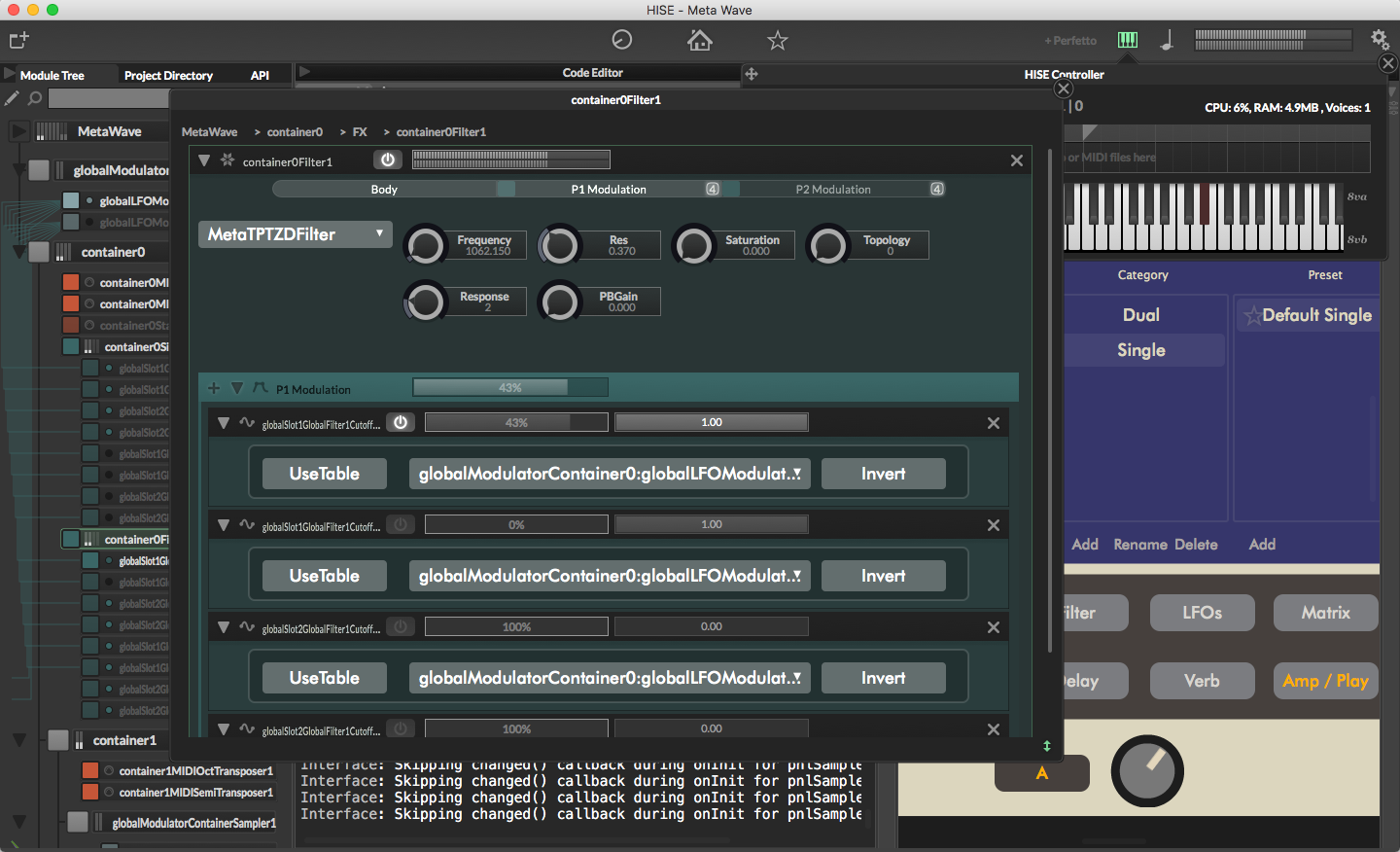Select the P2 Modulation tab
1400x852 pixels.
tap(833, 190)
